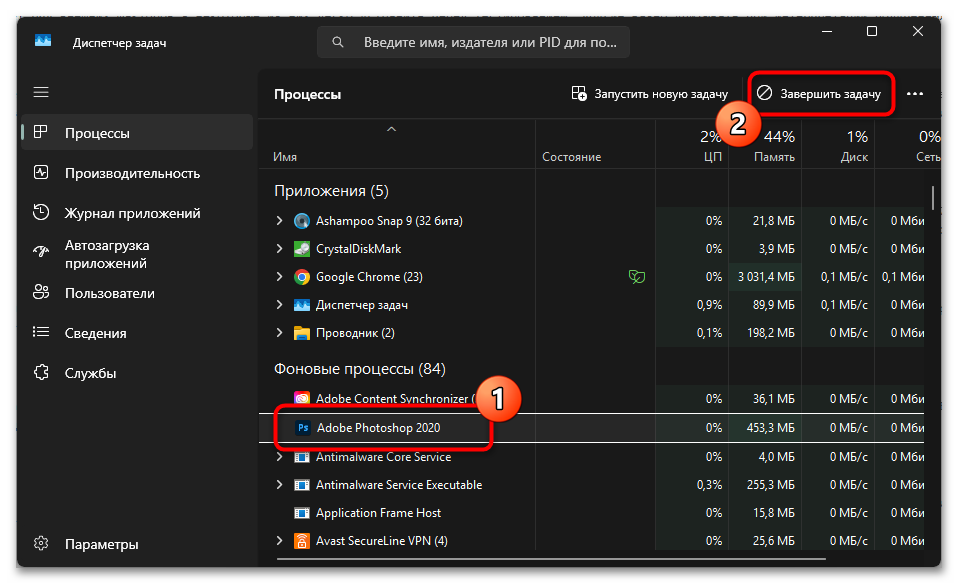Expand the CrystalDiskMark process group
This screenshot has height=584, width=958.
(x=280, y=249)
